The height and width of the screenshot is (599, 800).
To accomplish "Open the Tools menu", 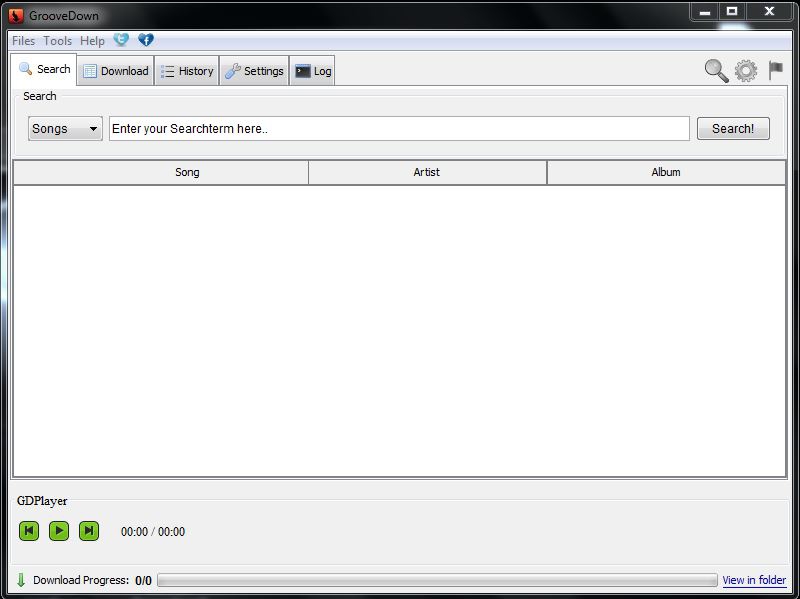I will coord(57,40).
